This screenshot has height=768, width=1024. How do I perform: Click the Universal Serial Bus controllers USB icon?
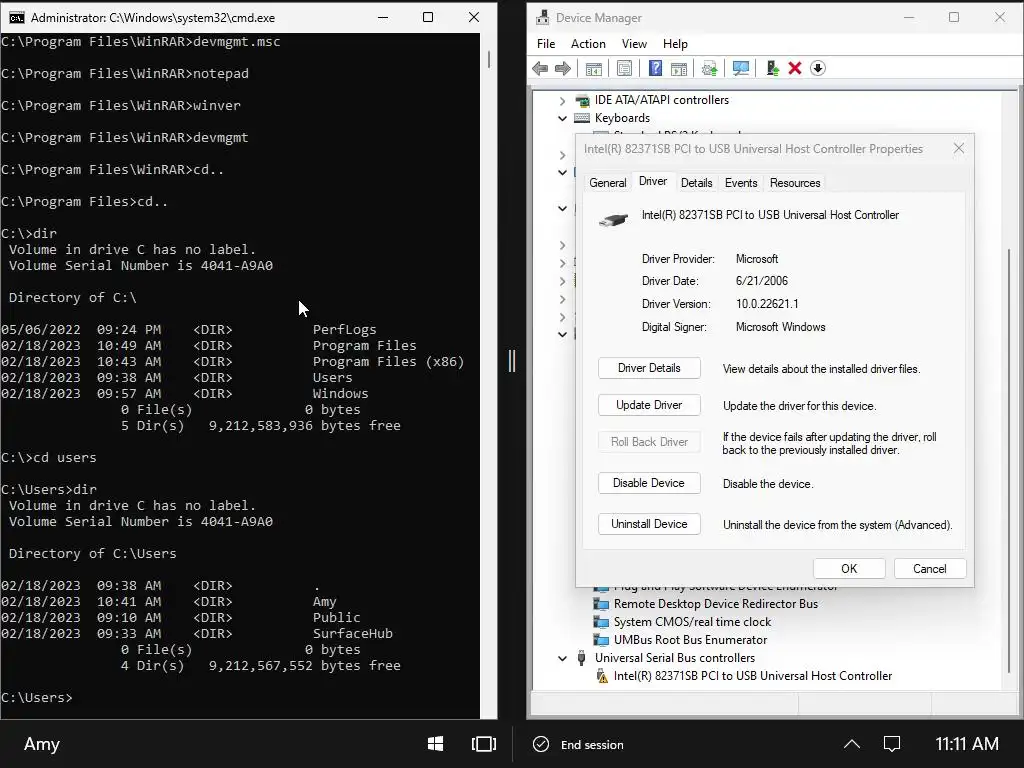coord(581,658)
